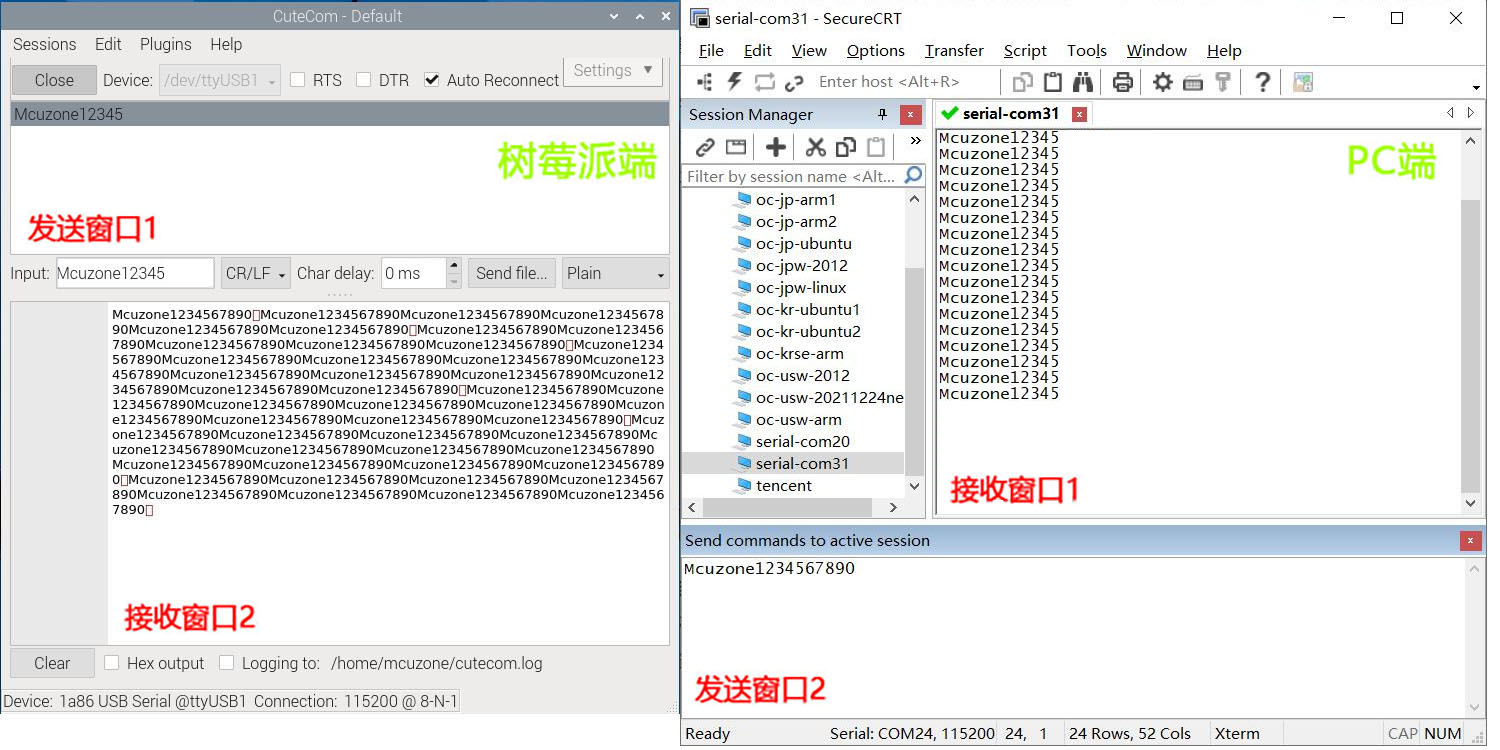Open the Tools menu in SecureCRT
This screenshot has width=1500, height=750.
1087,50
